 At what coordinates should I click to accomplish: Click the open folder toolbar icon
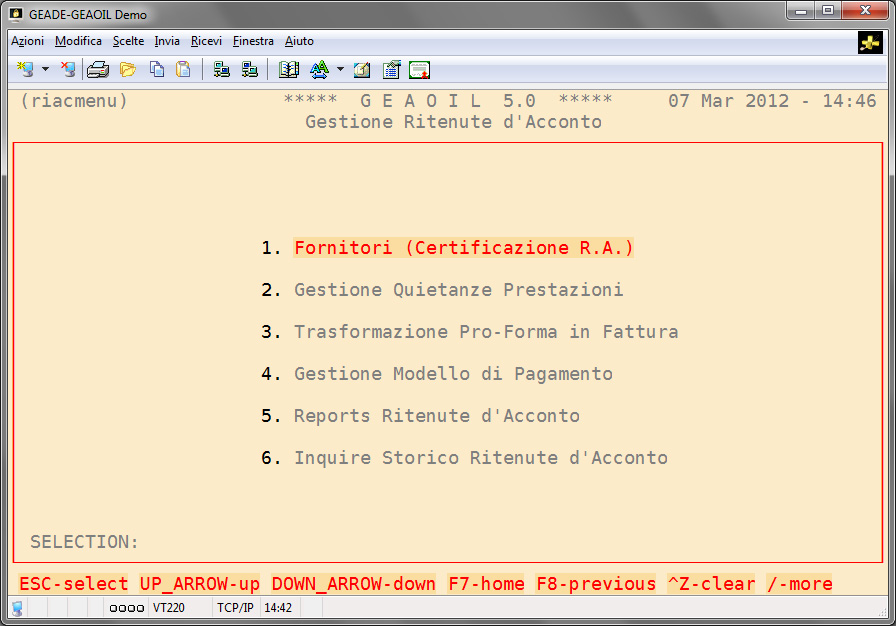coord(127,69)
